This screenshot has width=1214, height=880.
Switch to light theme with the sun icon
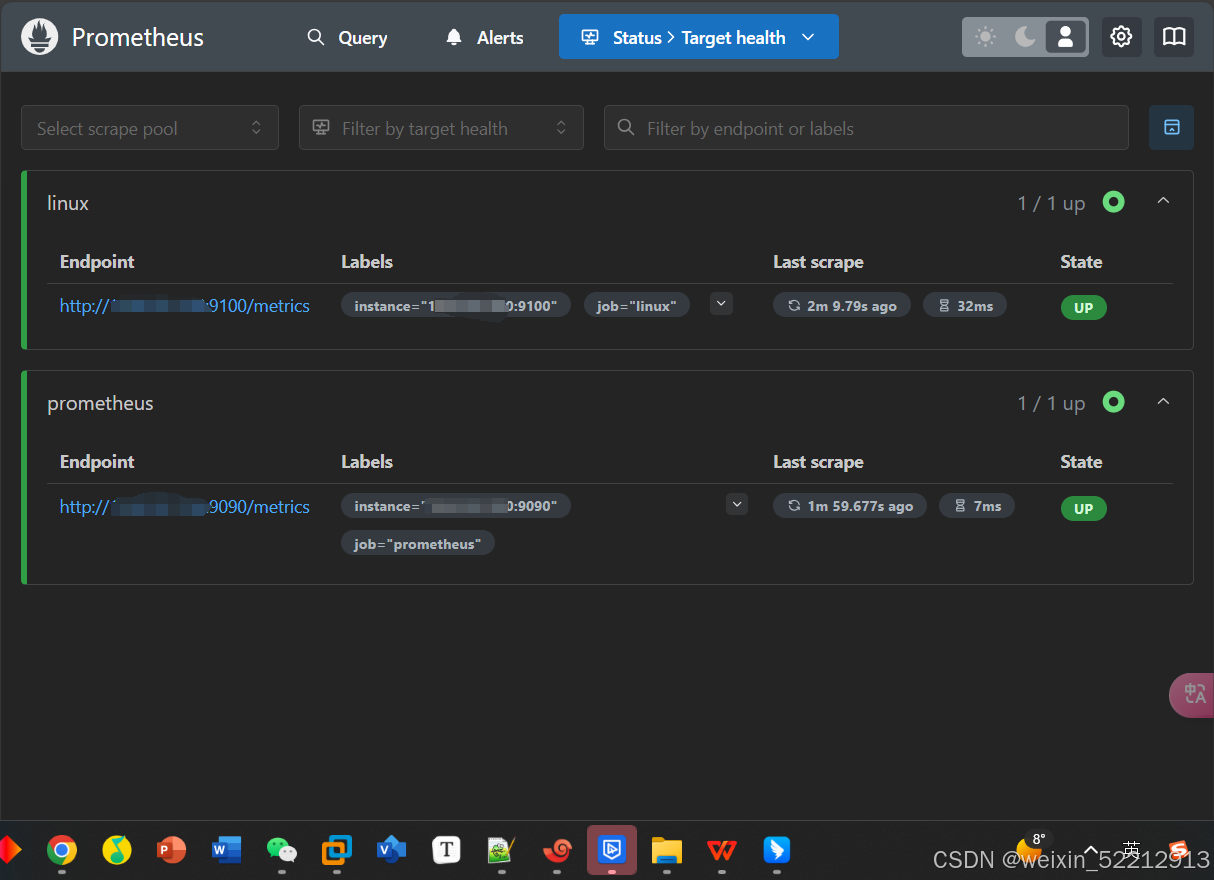[985, 36]
